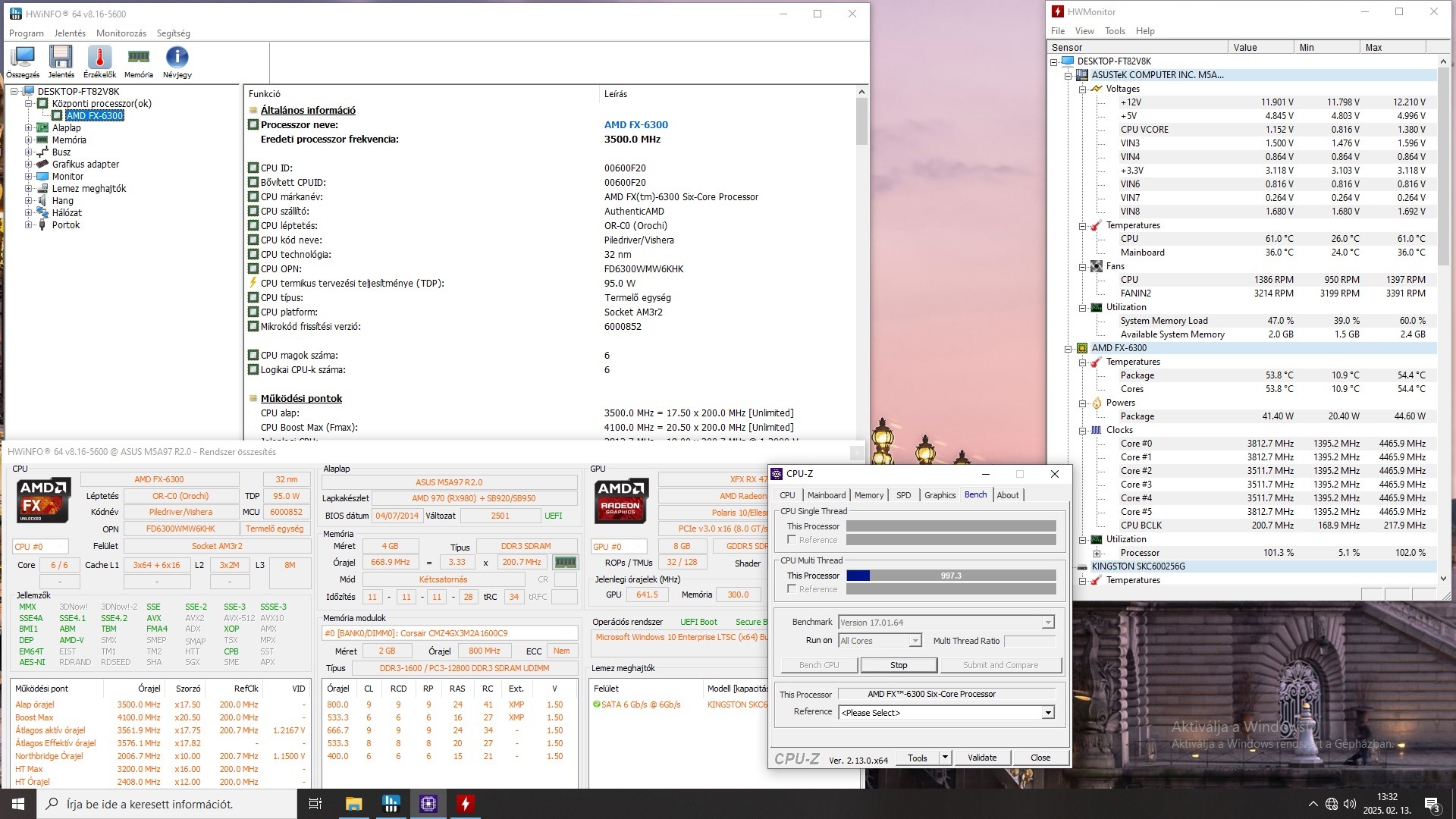The width and height of the screenshot is (1456, 819).
Task: Click the green memory chip icon beside clock ratio
Action: [x=565, y=563]
